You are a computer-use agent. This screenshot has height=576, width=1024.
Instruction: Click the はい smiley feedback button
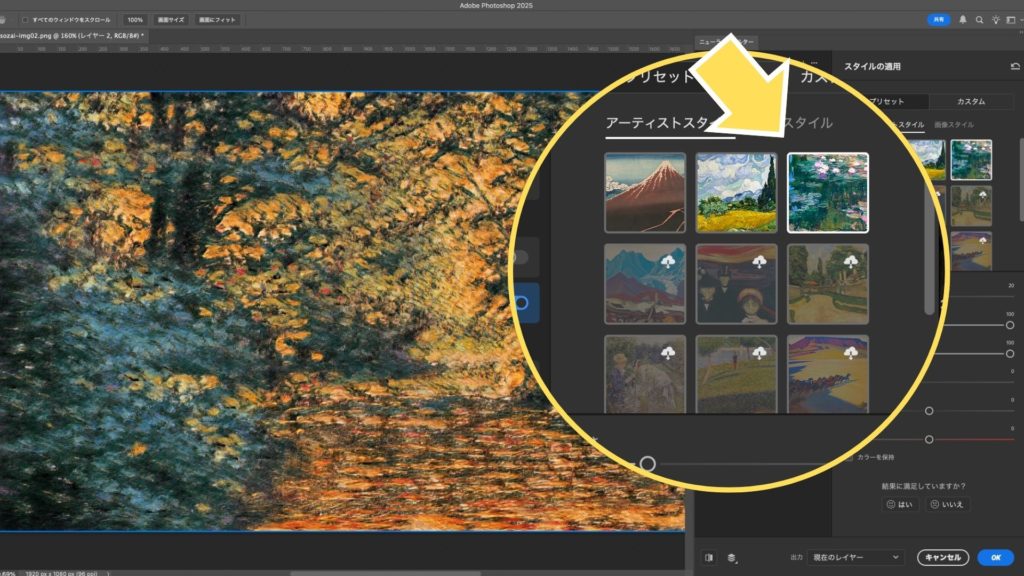pos(899,505)
